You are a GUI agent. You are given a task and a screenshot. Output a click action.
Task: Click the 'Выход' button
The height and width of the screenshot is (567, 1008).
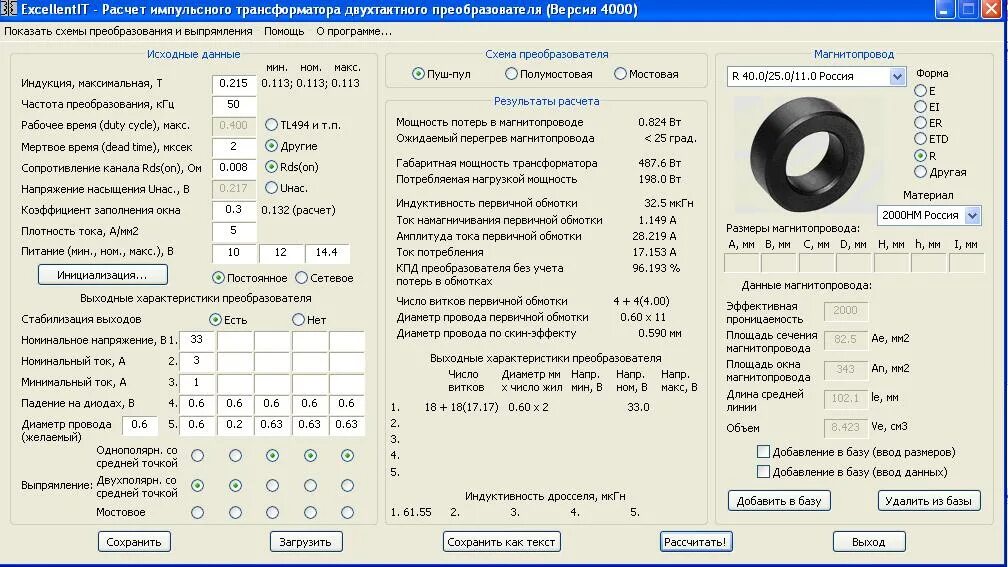[x=868, y=542]
